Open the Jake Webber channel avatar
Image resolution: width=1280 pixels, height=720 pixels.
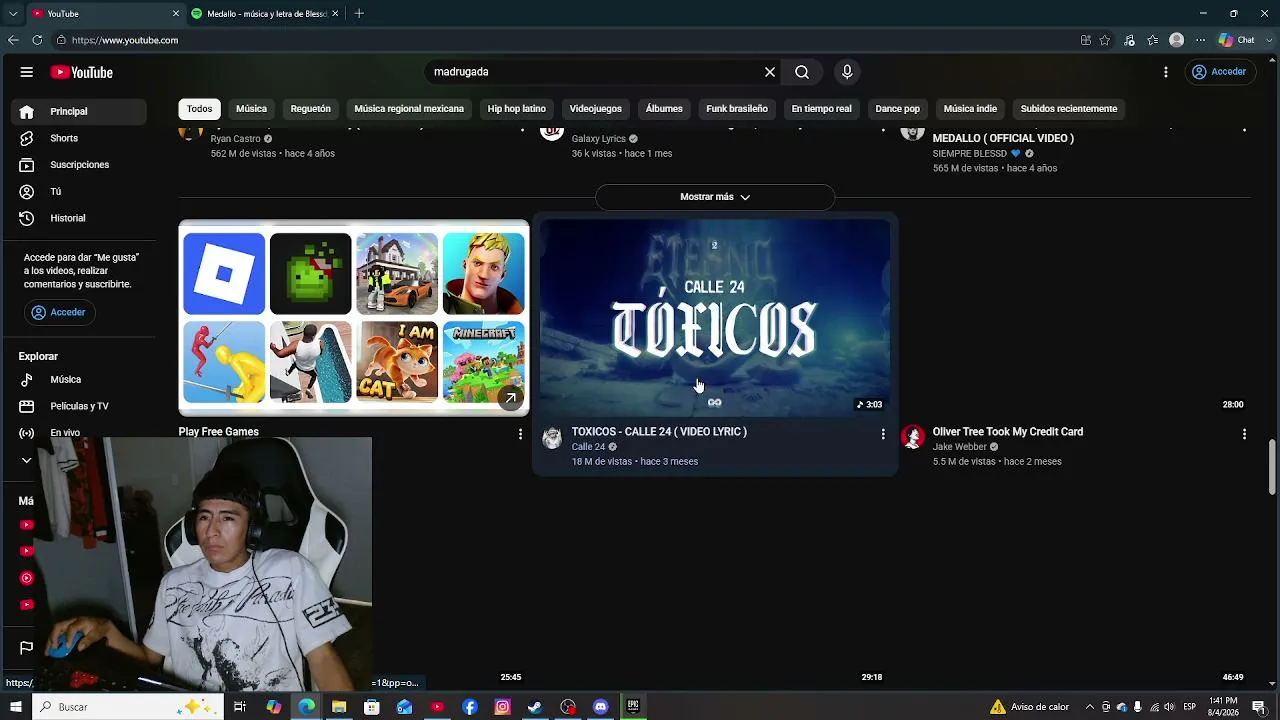[913, 438]
